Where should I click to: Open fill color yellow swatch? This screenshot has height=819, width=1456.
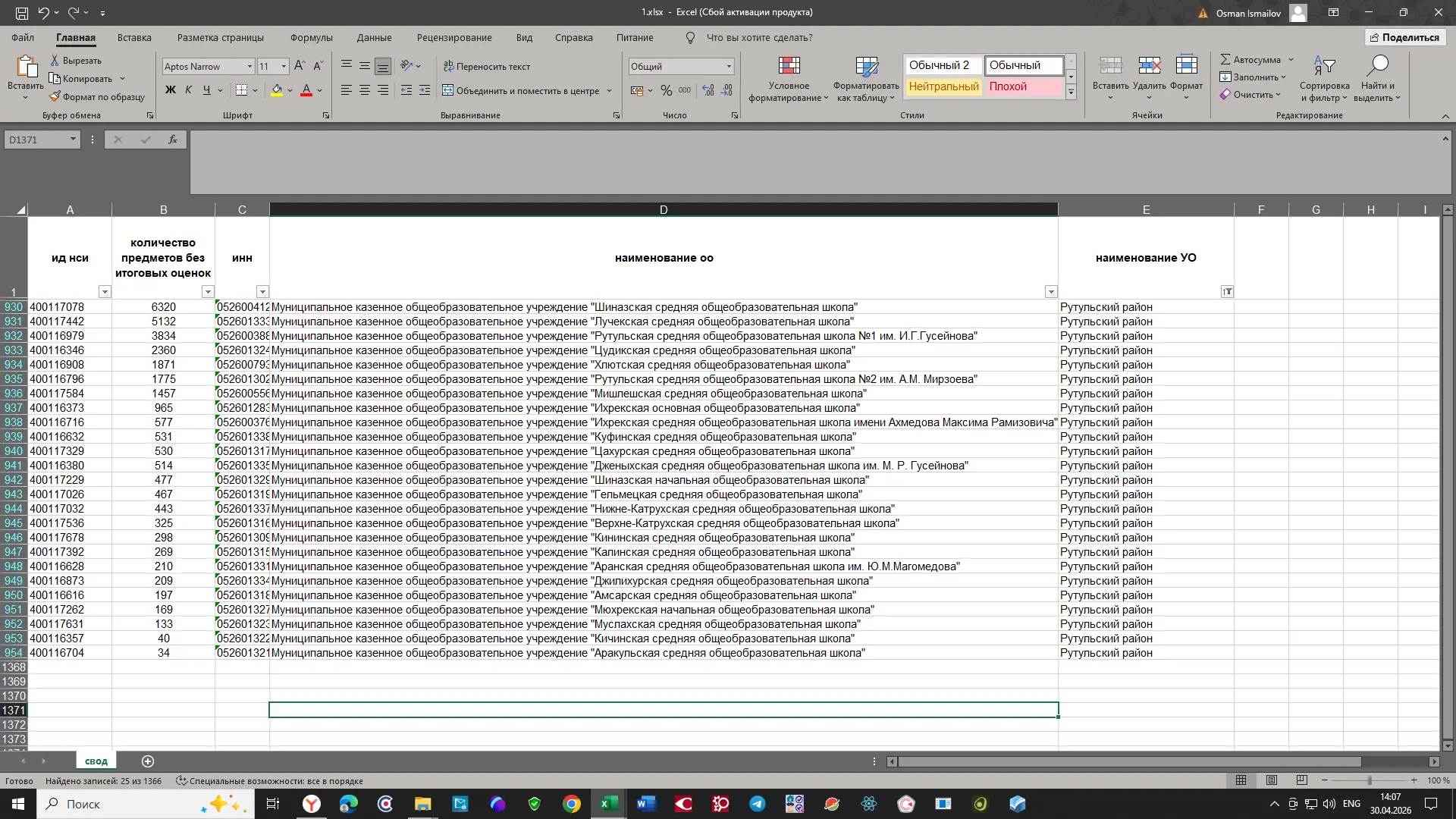point(277,90)
